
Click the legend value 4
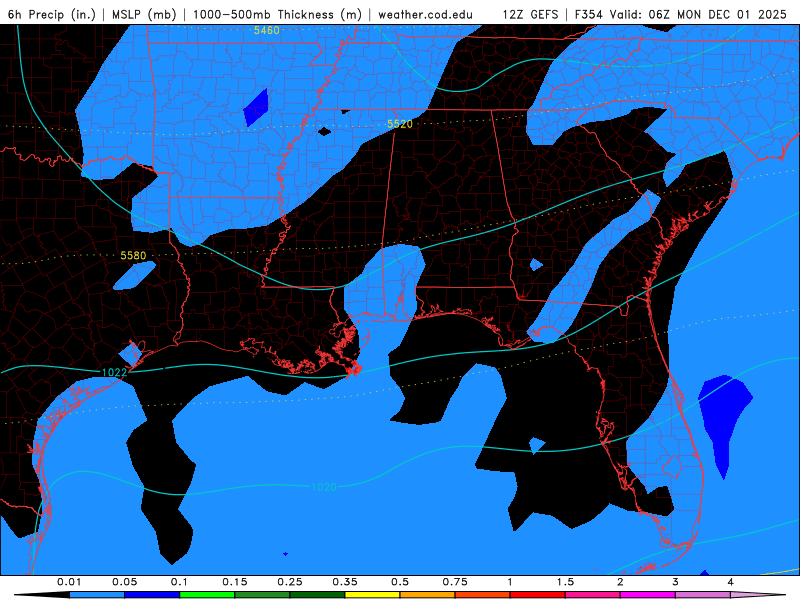(731, 582)
